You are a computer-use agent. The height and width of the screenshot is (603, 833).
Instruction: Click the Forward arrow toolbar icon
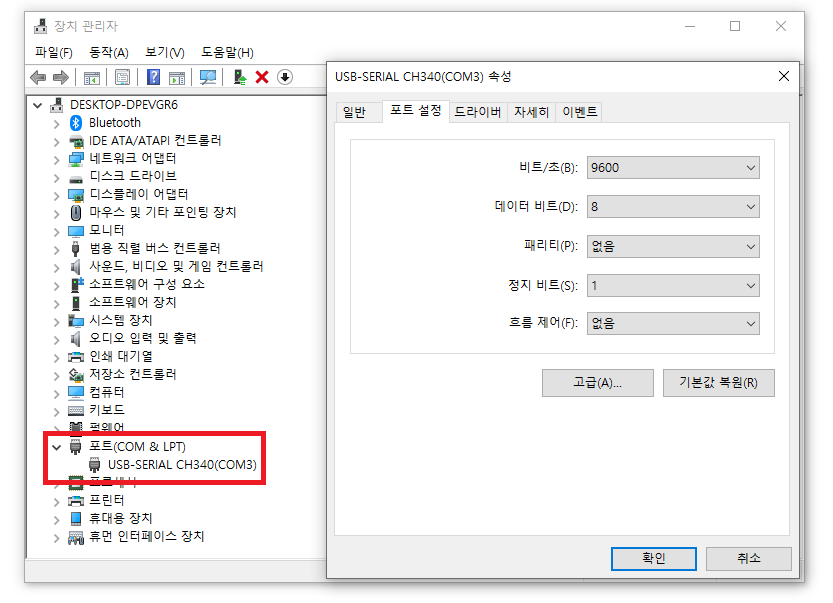click(61, 78)
